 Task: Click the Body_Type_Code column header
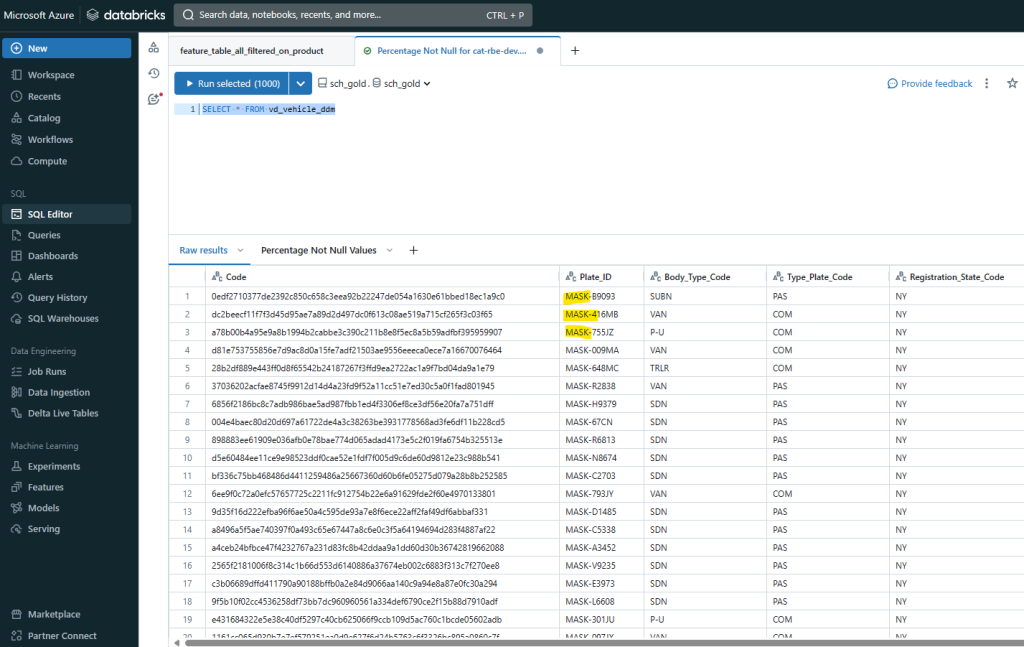point(705,277)
